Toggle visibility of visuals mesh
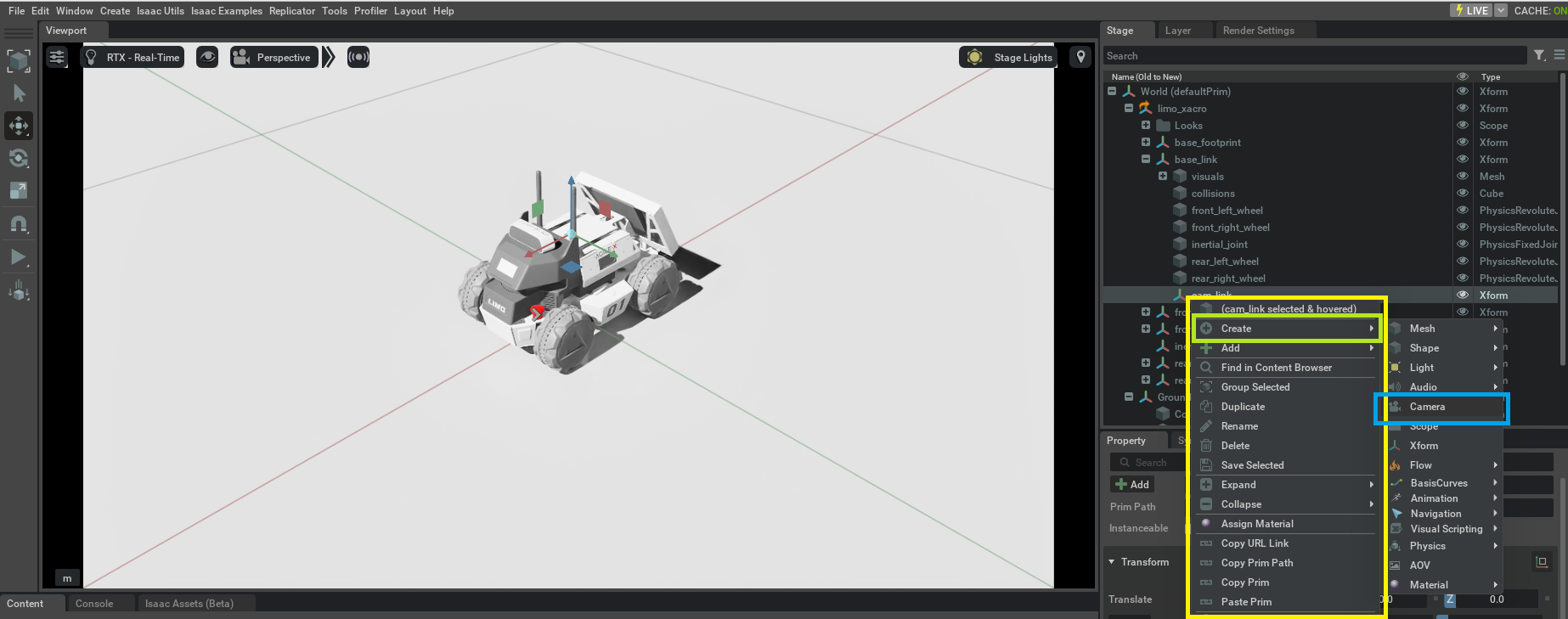The height and width of the screenshot is (619, 1568). click(1463, 176)
